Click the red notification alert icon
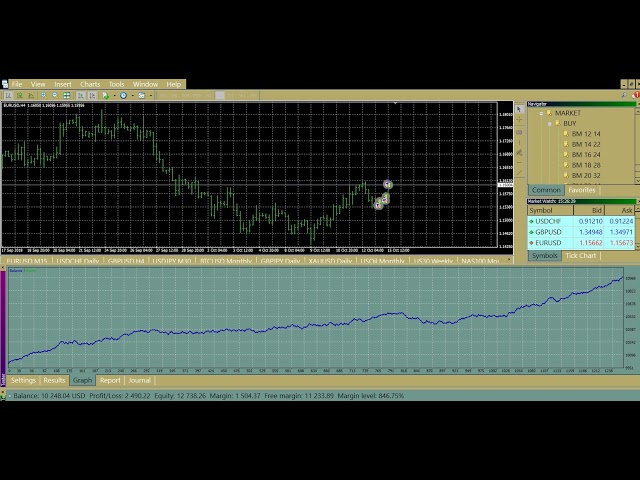 coord(634,96)
